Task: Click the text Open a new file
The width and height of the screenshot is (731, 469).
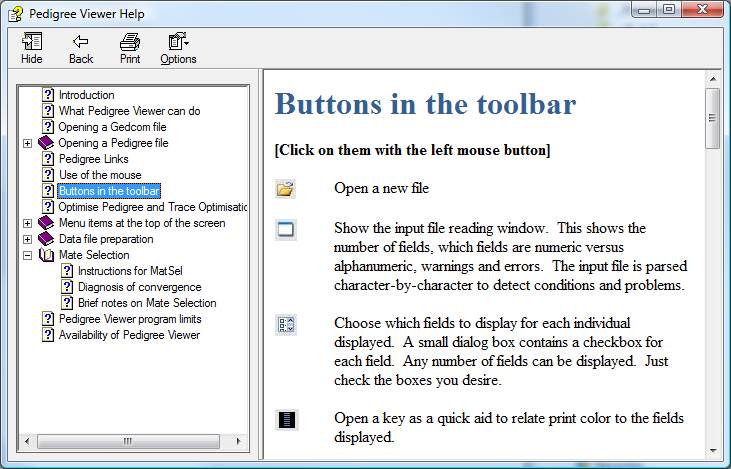Action: click(381, 188)
